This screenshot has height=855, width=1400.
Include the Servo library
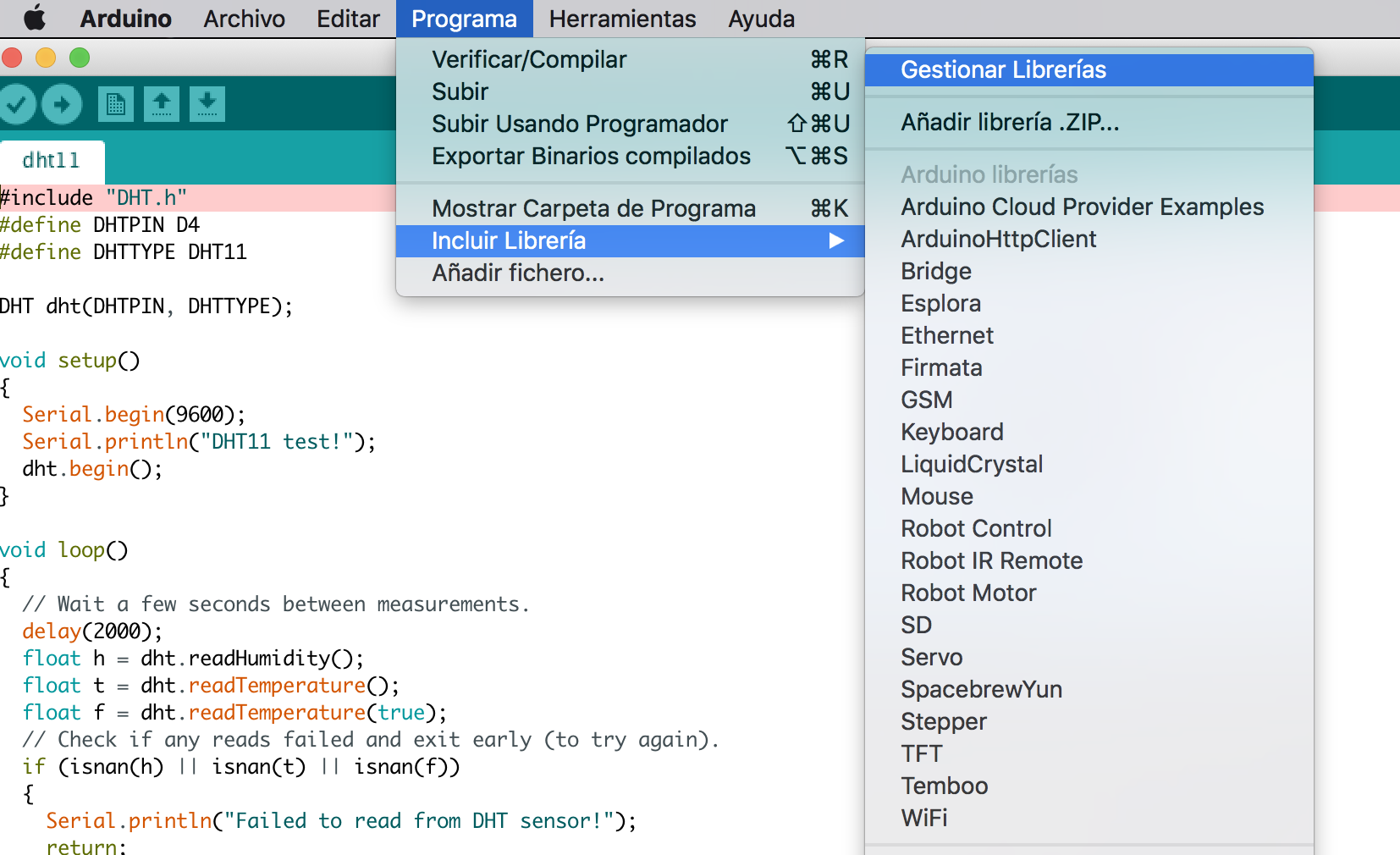pyautogui.click(x=1089, y=657)
